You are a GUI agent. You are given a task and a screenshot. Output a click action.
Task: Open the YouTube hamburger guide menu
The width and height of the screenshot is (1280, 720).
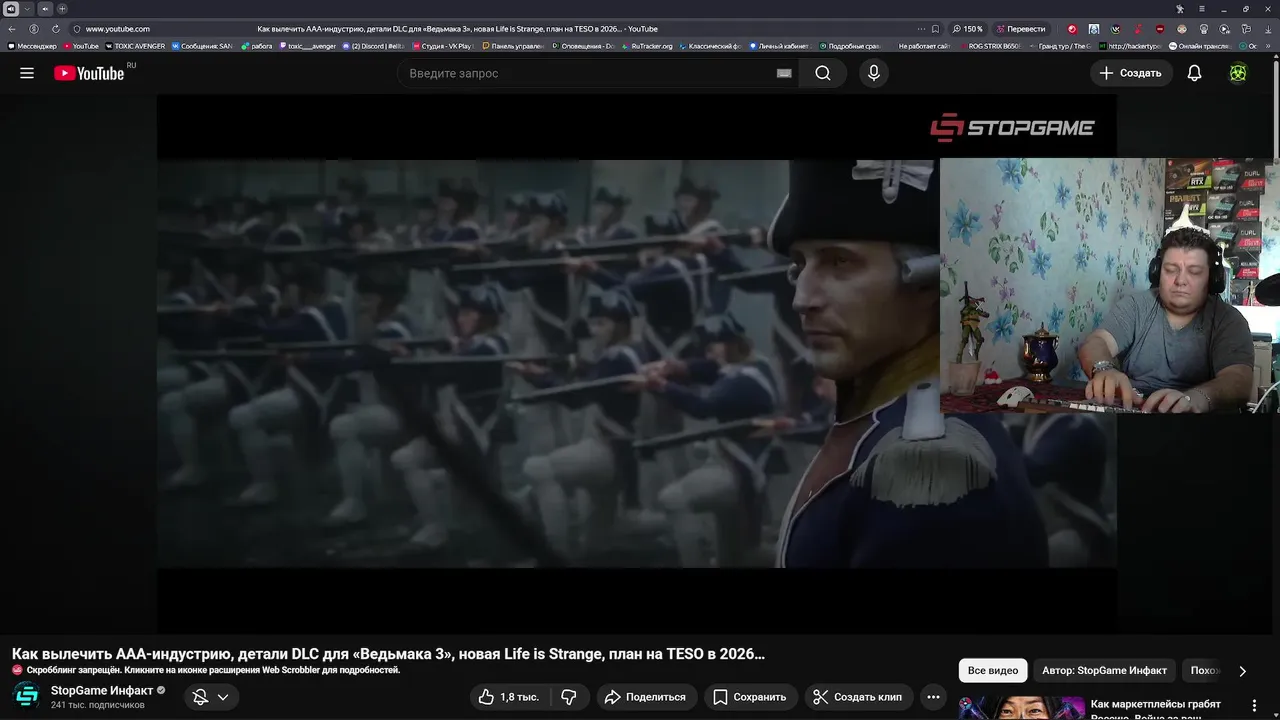(27, 73)
